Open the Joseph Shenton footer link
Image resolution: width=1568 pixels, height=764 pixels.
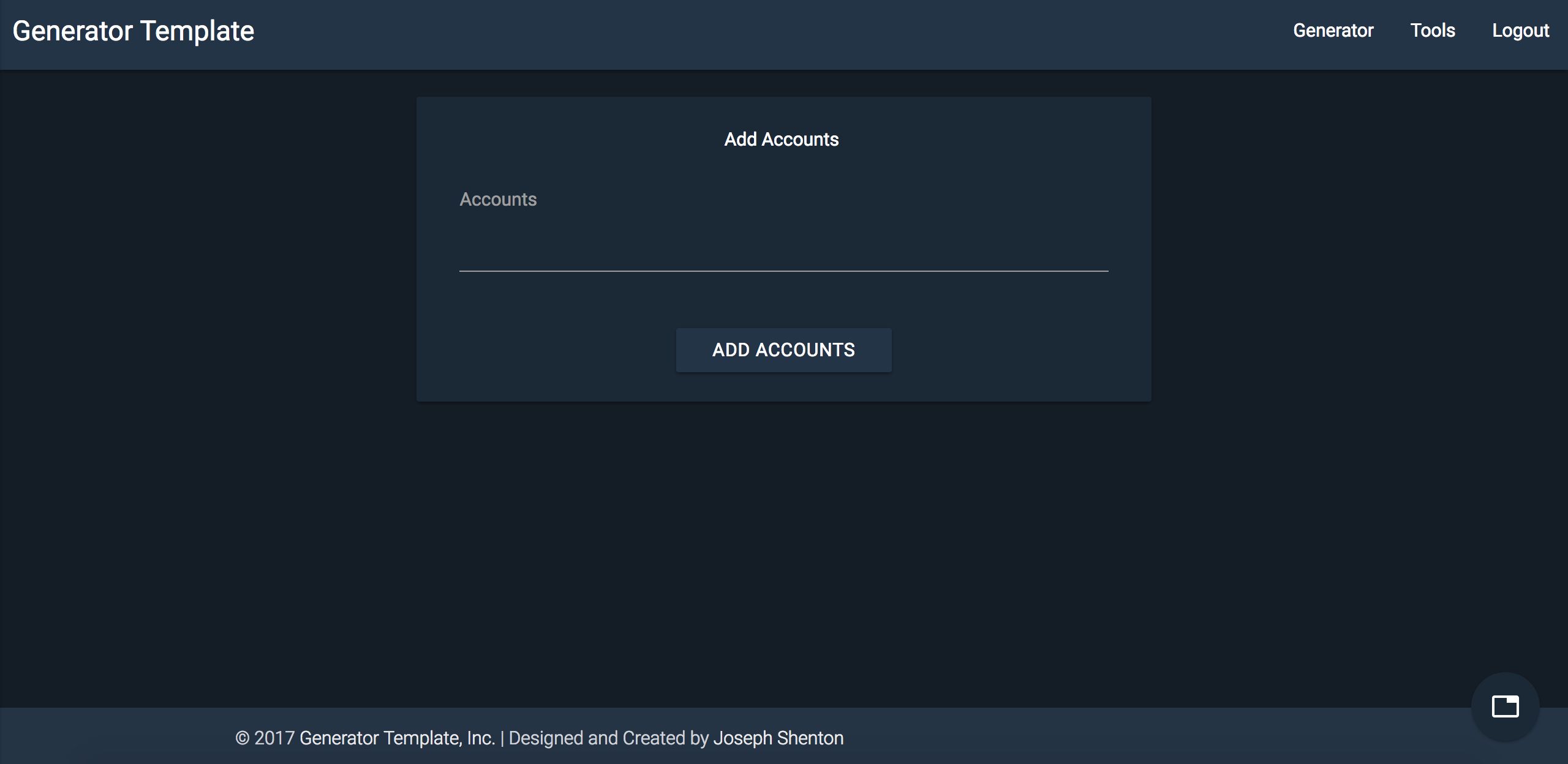(x=778, y=738)
